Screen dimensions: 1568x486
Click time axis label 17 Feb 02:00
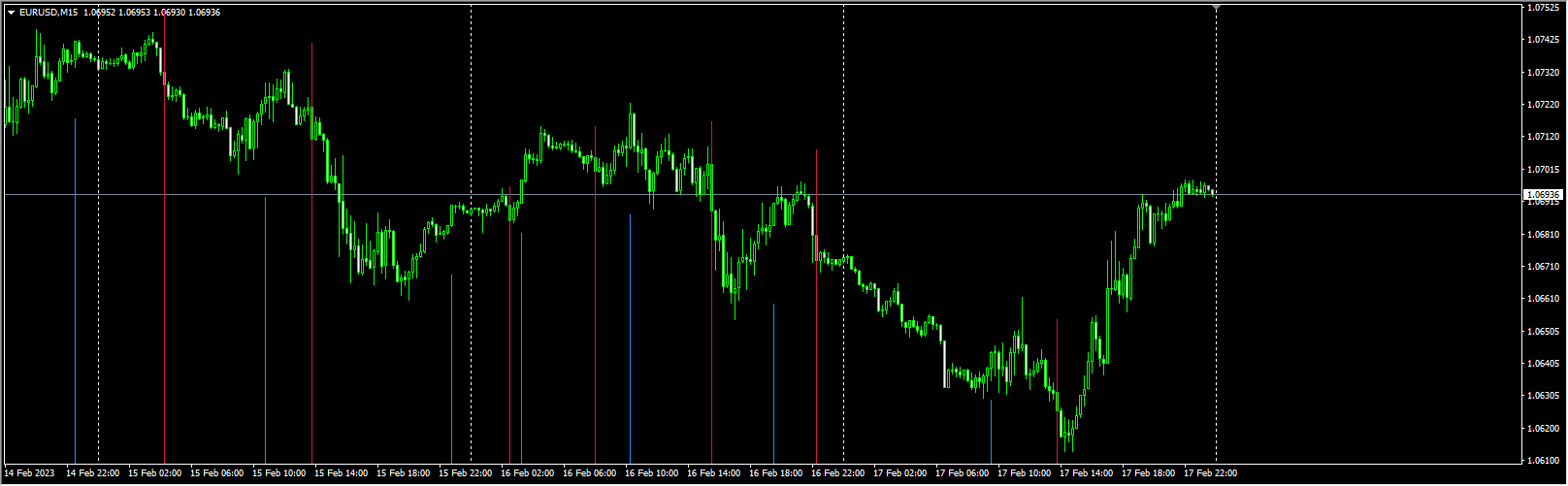tap(900, 474)
